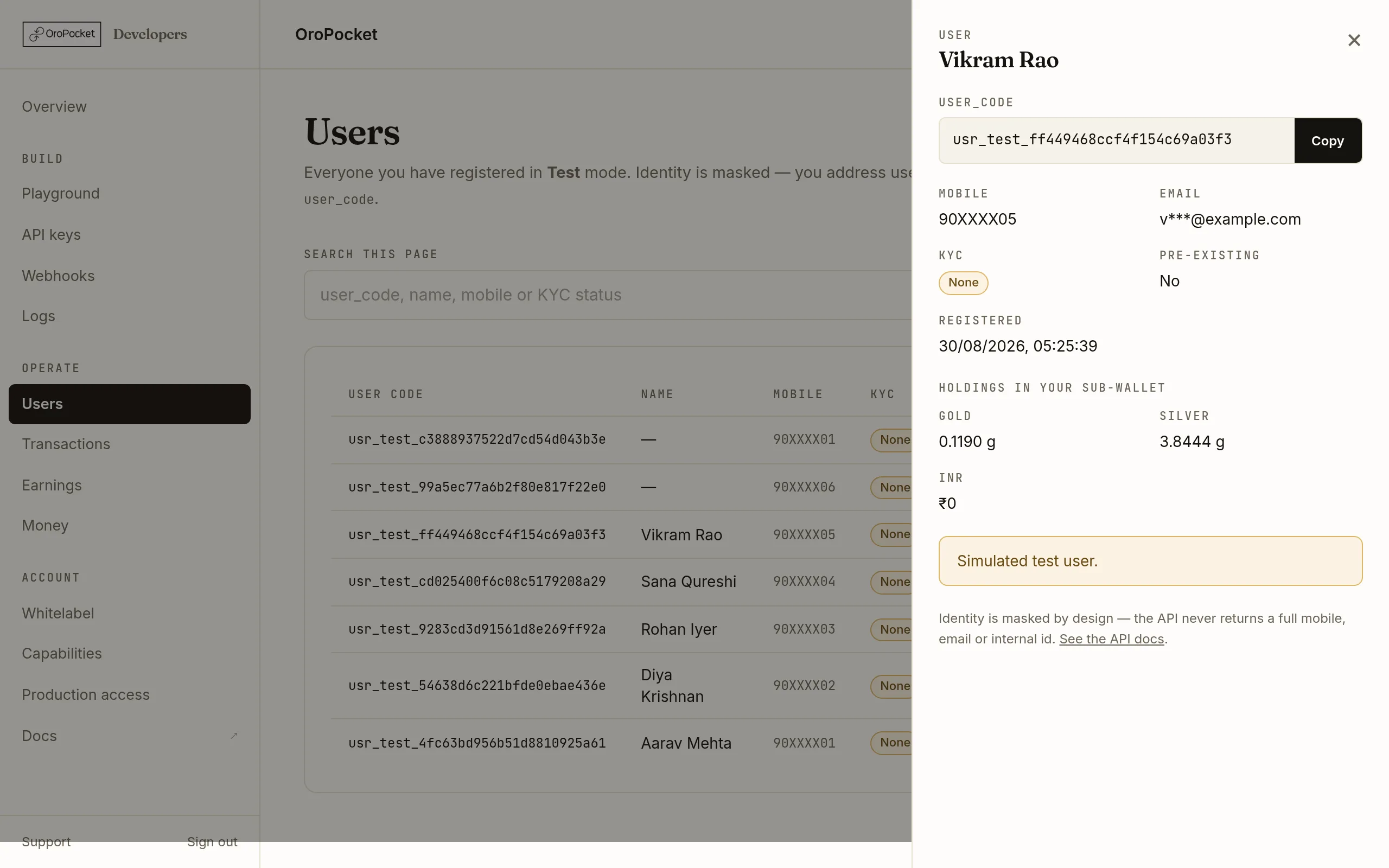Select row usr_test_c3888937522d7cd54d043b3e
1389x868 pixels.
pos(621,440)
